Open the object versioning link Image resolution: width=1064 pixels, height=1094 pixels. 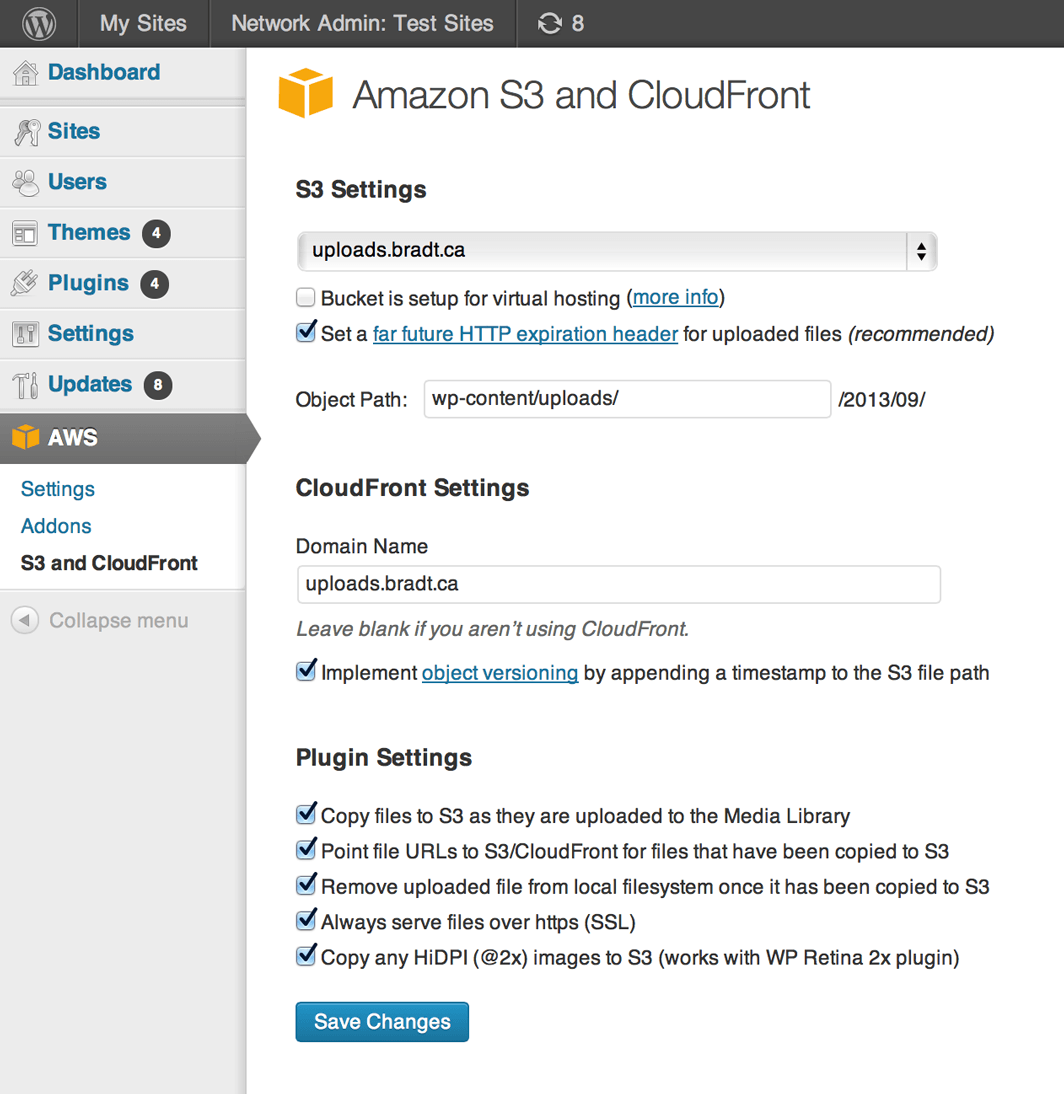500,673
